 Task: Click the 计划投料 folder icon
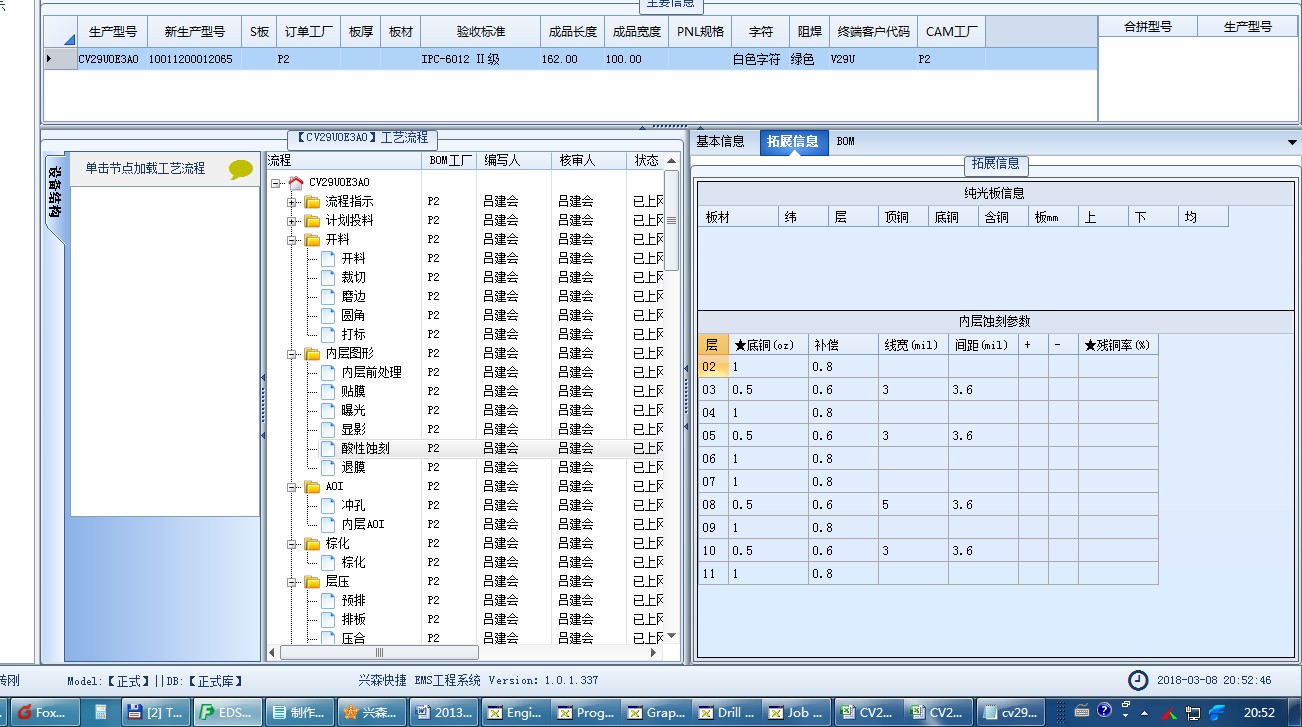click(x=312, y=221)
